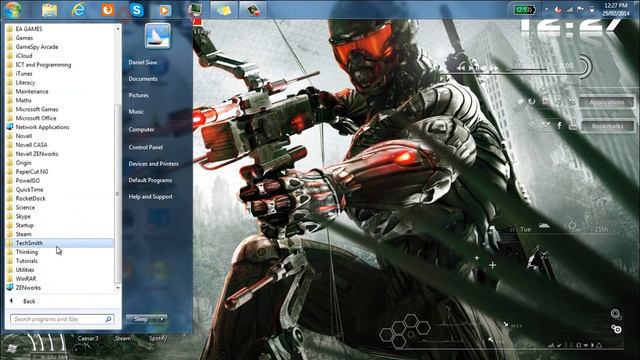Open the taskbar clock showing 12:27 PM
The width and height of the screenshot is (640, 360).
(x=616, y=9)
